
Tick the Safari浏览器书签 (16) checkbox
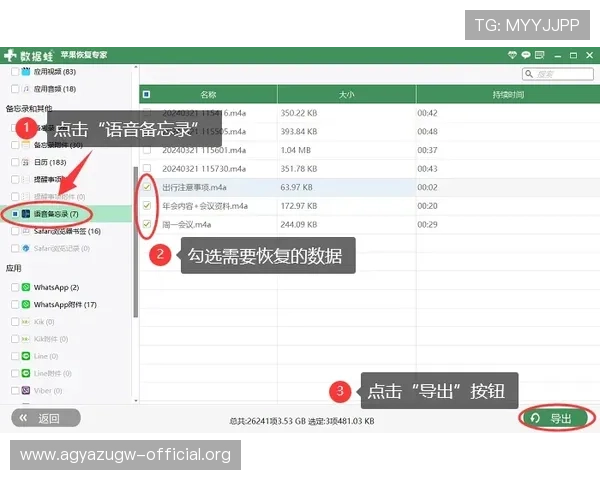click(x=15, y=231)
